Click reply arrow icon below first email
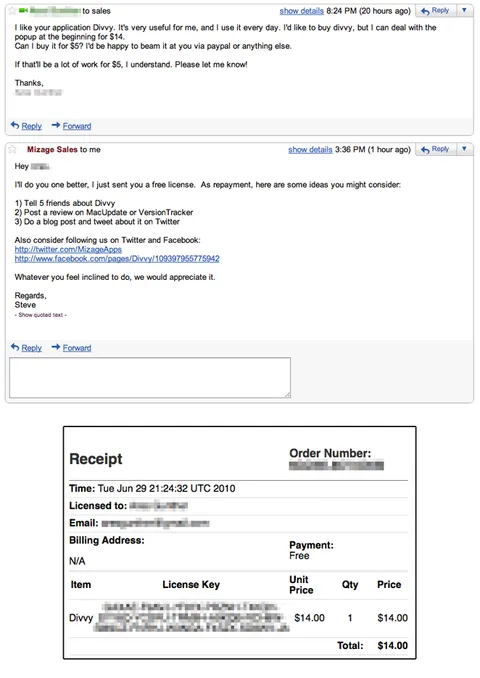The height and width of the screenshot is (678, 480). click(x=15, y=125)
